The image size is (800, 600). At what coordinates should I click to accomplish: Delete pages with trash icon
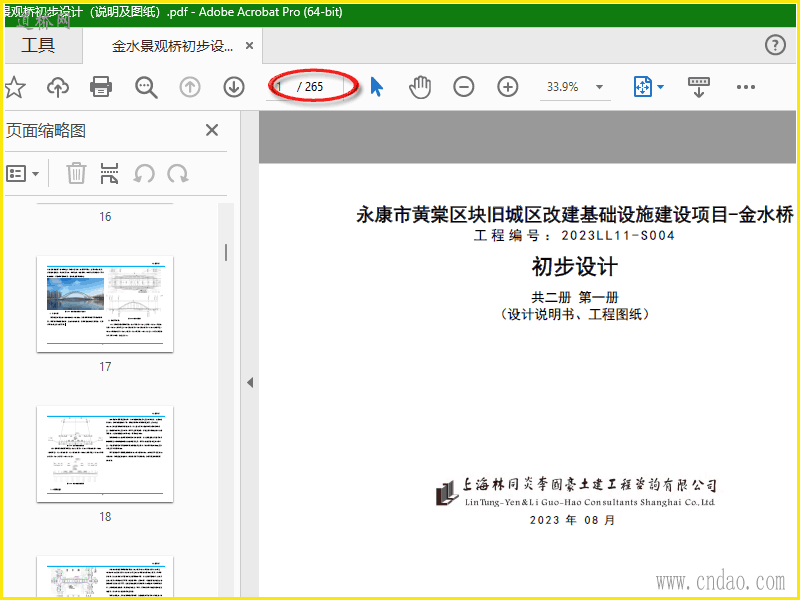click(x=76, y=173)
